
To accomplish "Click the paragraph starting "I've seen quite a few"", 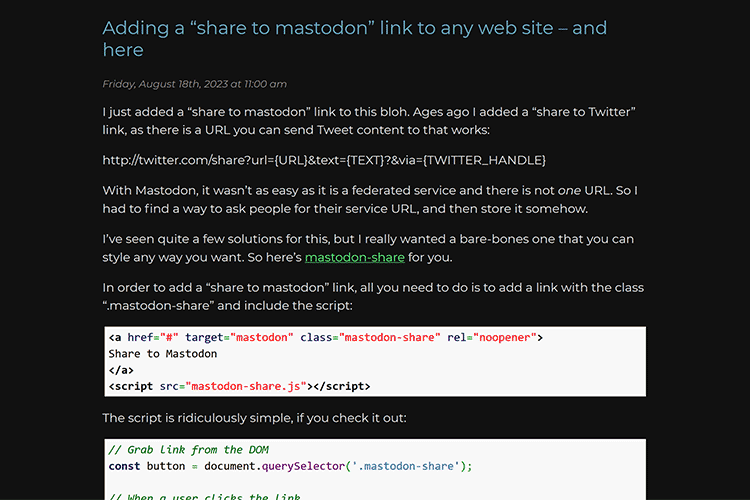I will [x=370, y=248].
